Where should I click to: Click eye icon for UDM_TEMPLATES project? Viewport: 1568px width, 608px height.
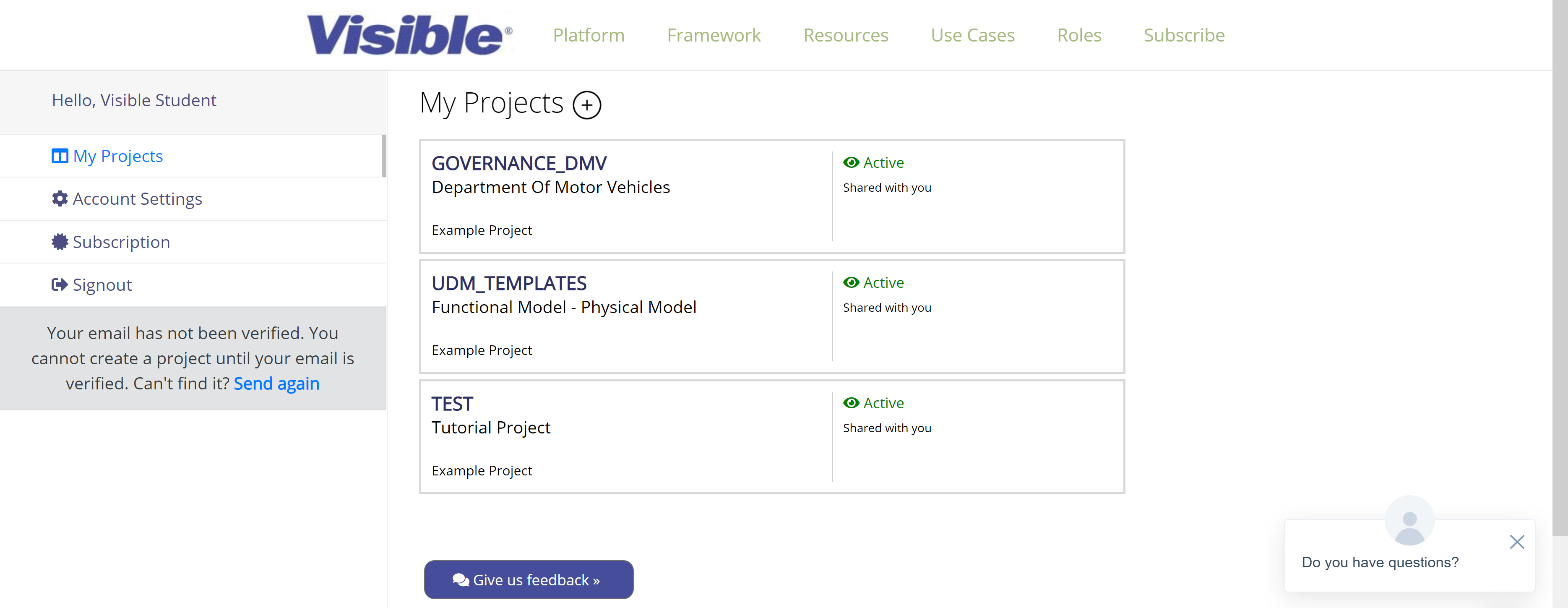tap(851, 282)
